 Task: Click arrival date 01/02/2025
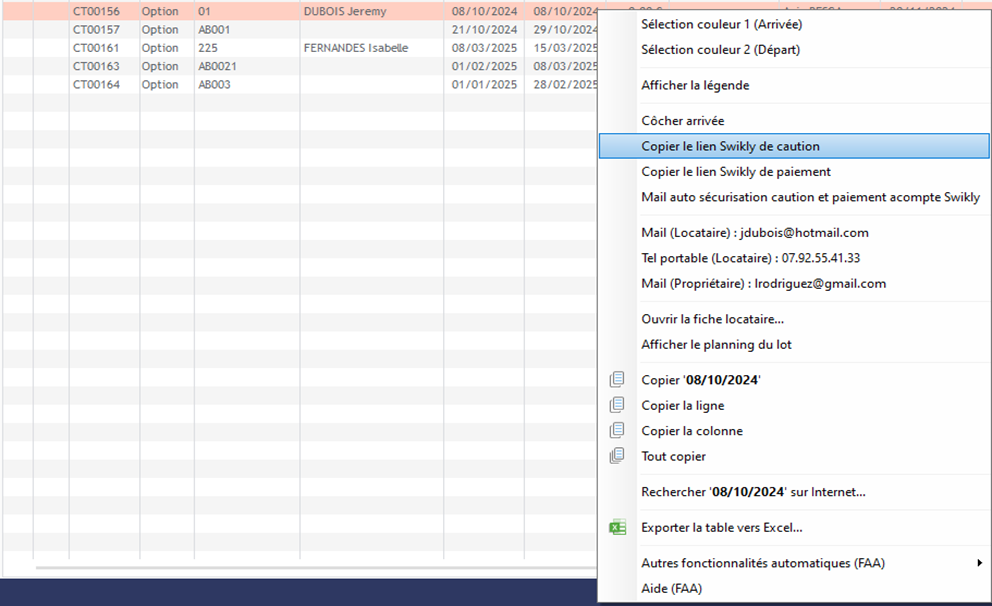(x=484, y=66)
